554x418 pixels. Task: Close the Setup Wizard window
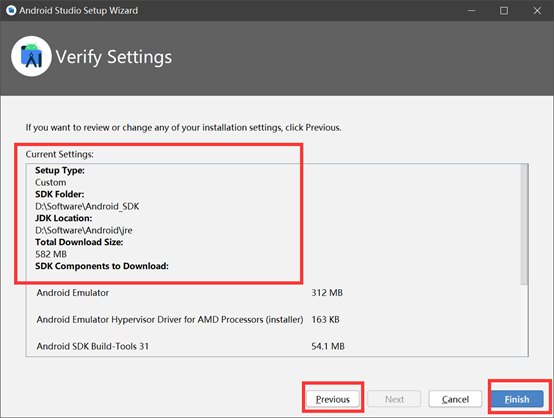coord(537,11)
